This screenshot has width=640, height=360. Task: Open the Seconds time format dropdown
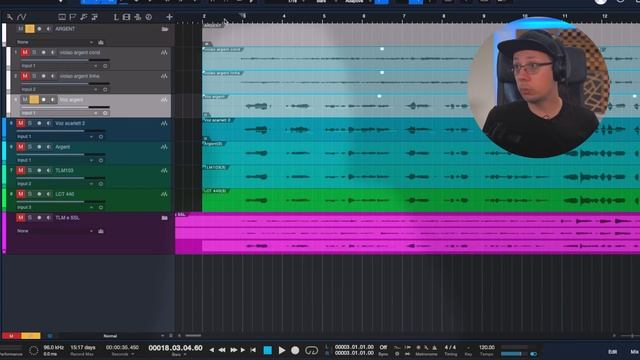pos(122,354)
